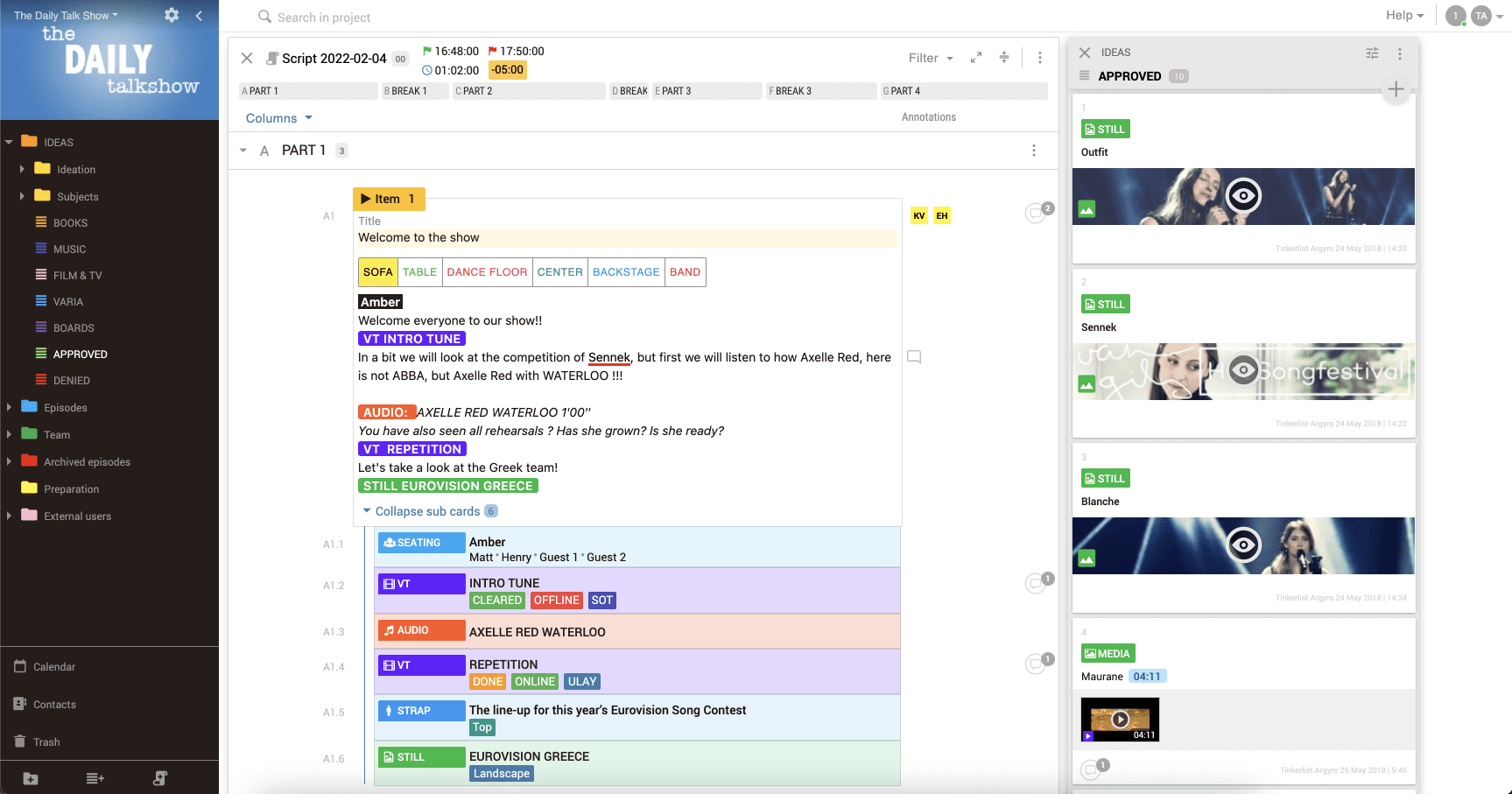Open the Help menu dropdown
Screen dimensions: 1512x794
click(1404, 15)
